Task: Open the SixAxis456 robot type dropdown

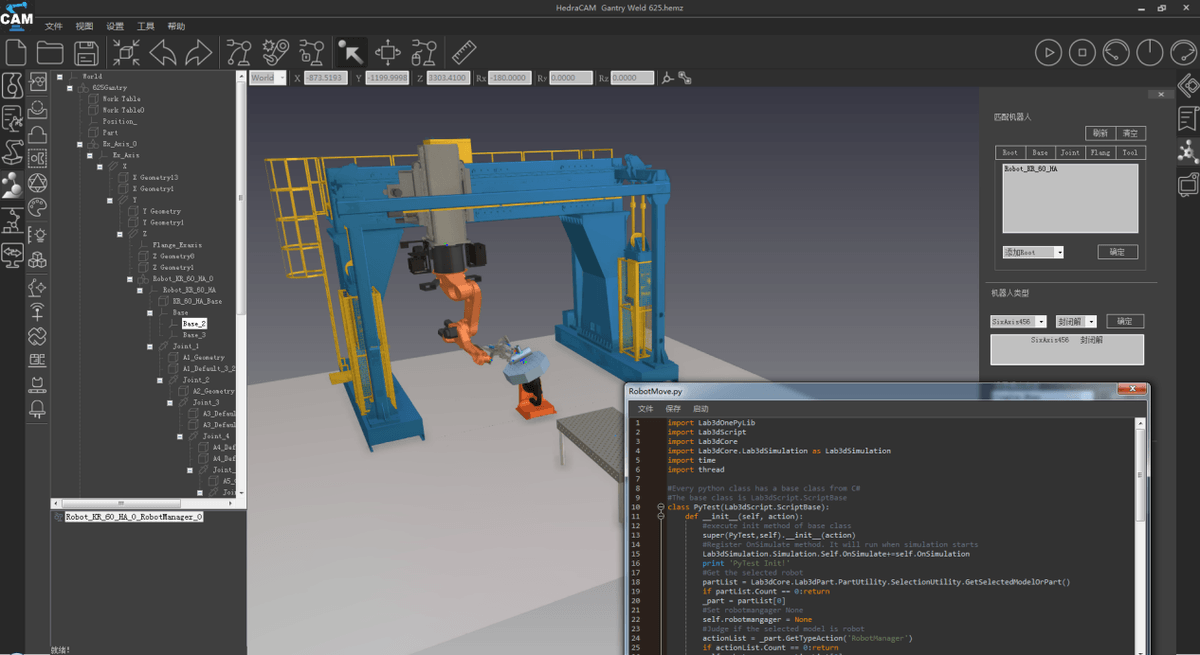Action: click(x=1019, y=322)
